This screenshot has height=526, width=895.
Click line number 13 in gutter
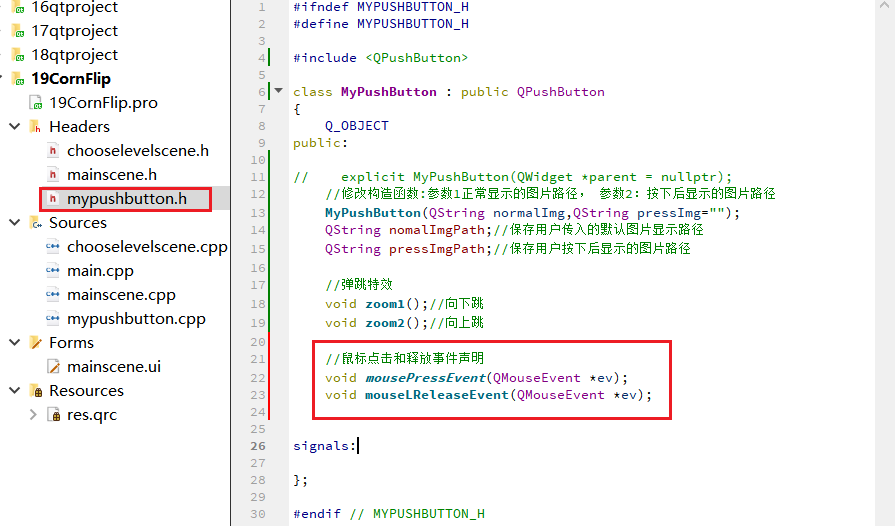[257, 213]
